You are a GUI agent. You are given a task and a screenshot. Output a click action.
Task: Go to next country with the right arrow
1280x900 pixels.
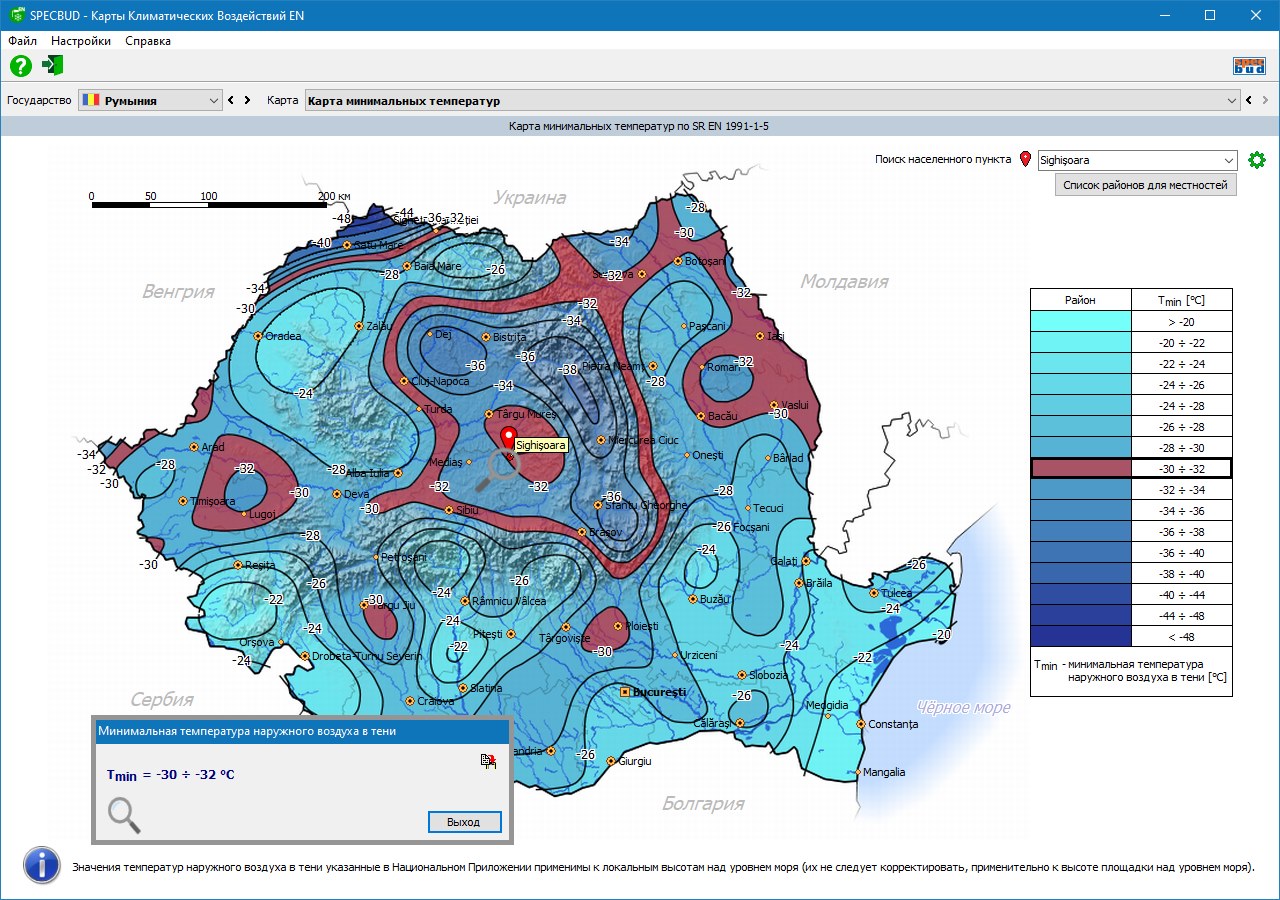pyautogui.click(x=247, y=100)
